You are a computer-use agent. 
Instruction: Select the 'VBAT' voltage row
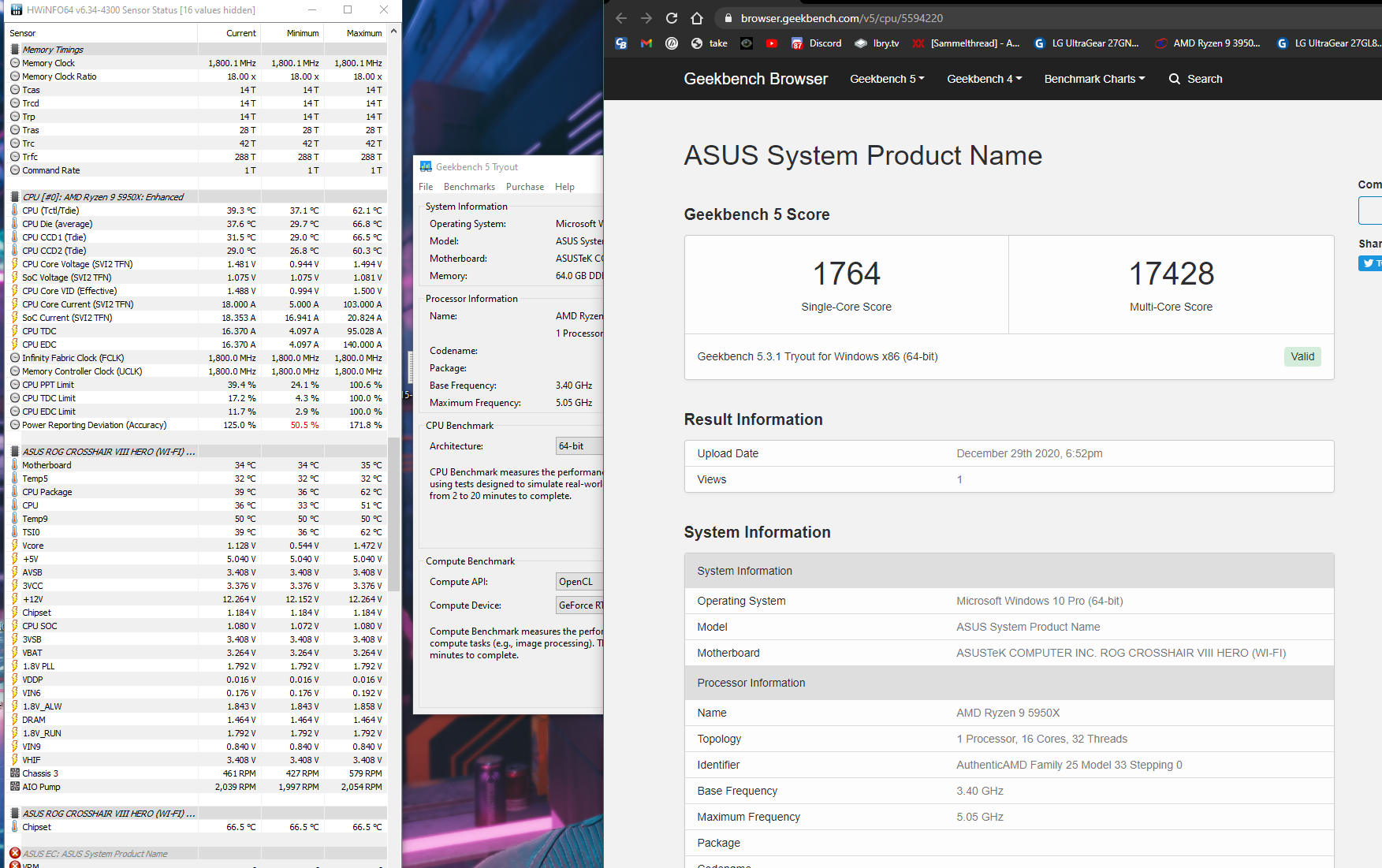pyautogui.click(x=197, y=652)
